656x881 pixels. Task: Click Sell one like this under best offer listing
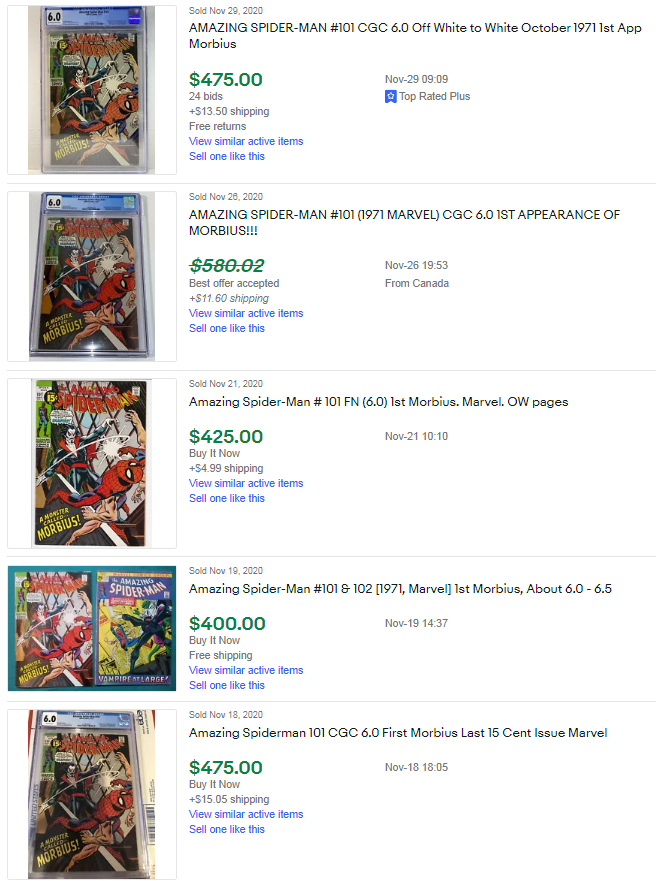pyautogui.click(x=227, y=328)
